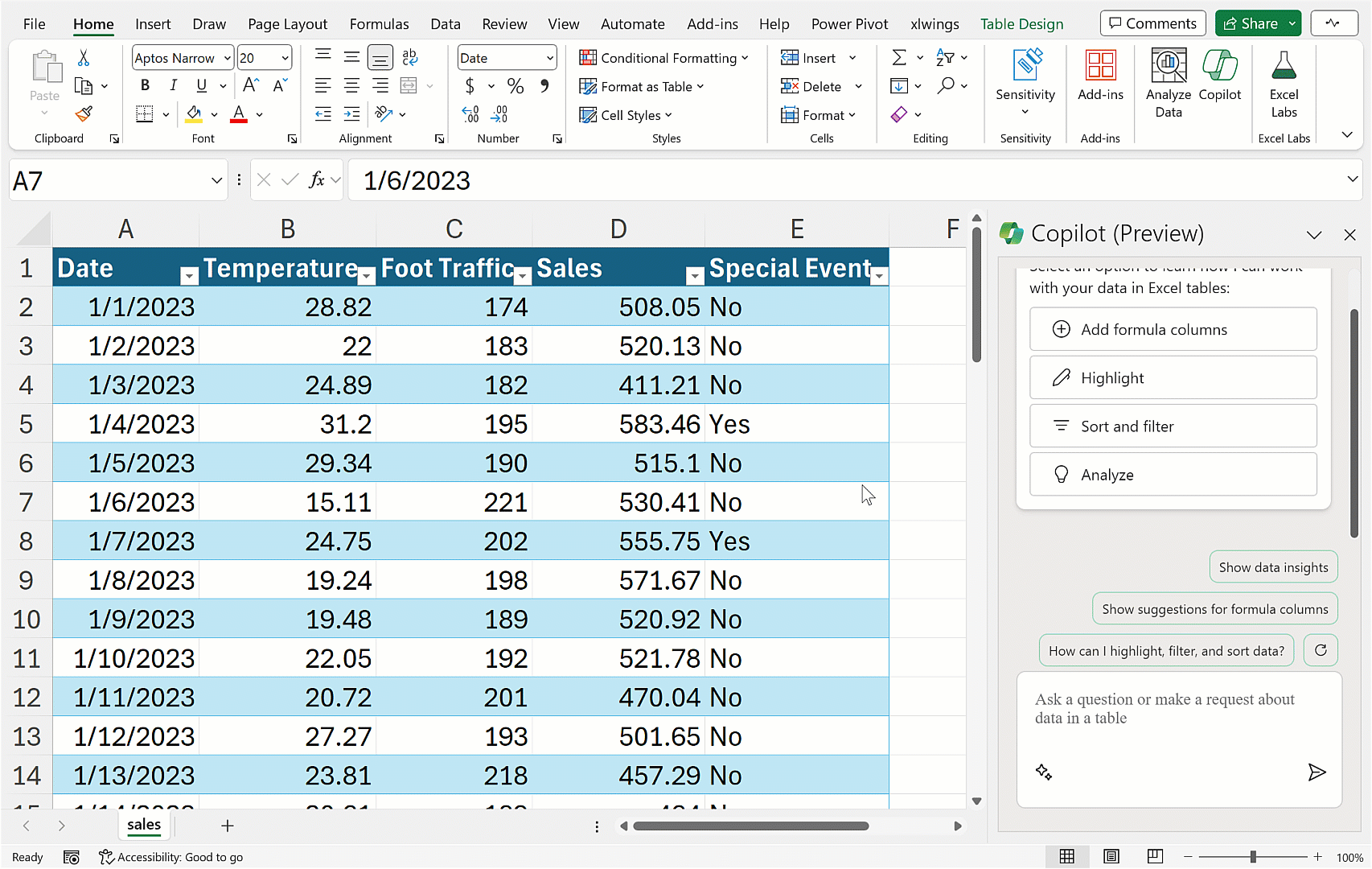This screenshot has width=1372, height=869.
Task: Click the Merge cells icon
Action: tap(409, 86)
